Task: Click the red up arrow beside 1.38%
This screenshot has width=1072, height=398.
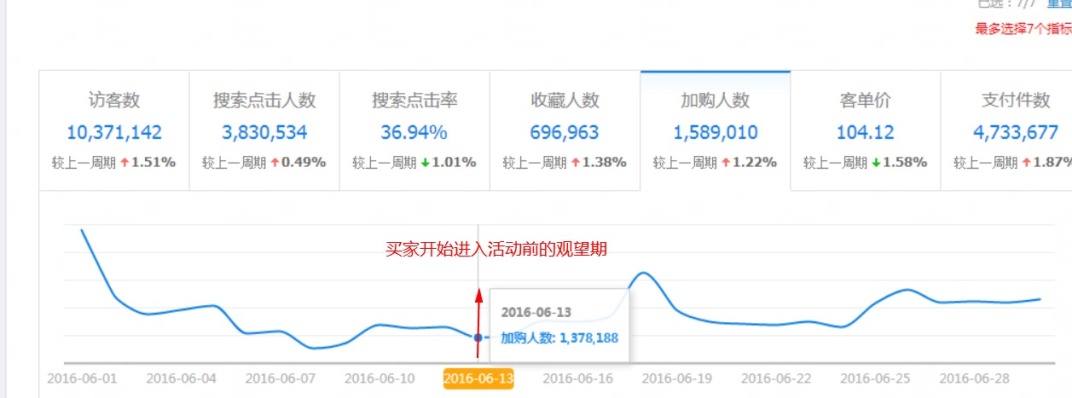Action: (x=576, y=163)
